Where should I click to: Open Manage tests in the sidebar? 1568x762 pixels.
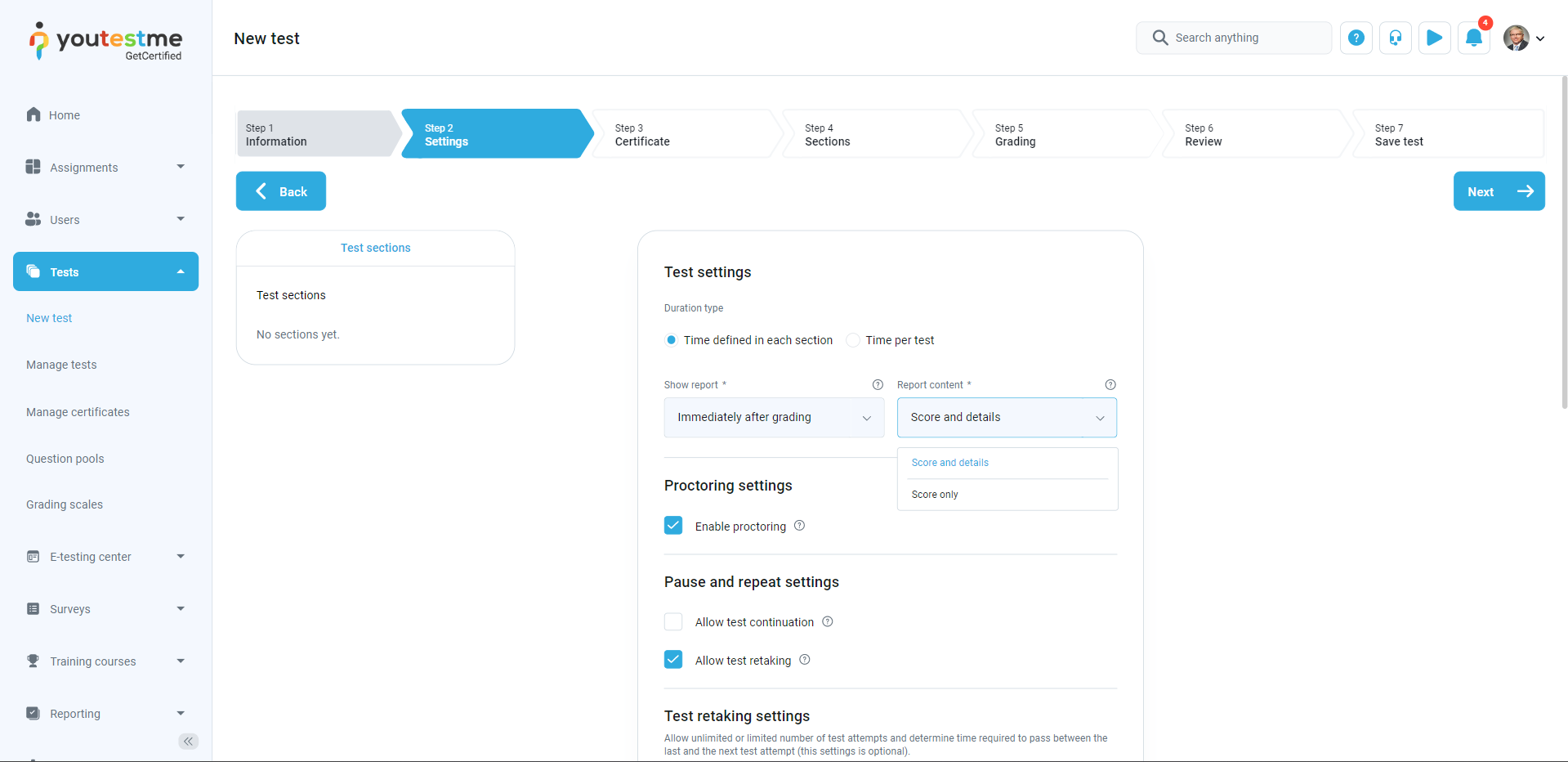point(61,365)
